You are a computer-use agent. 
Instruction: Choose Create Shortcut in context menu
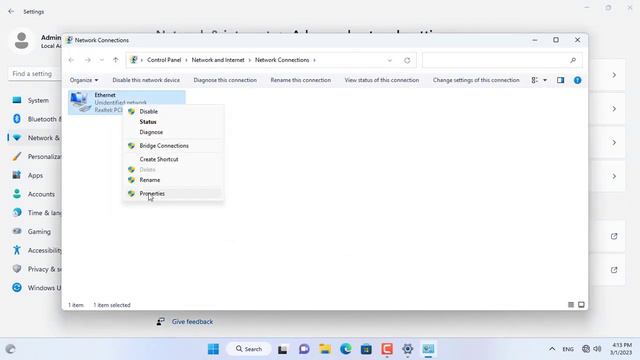click(173, 159)
